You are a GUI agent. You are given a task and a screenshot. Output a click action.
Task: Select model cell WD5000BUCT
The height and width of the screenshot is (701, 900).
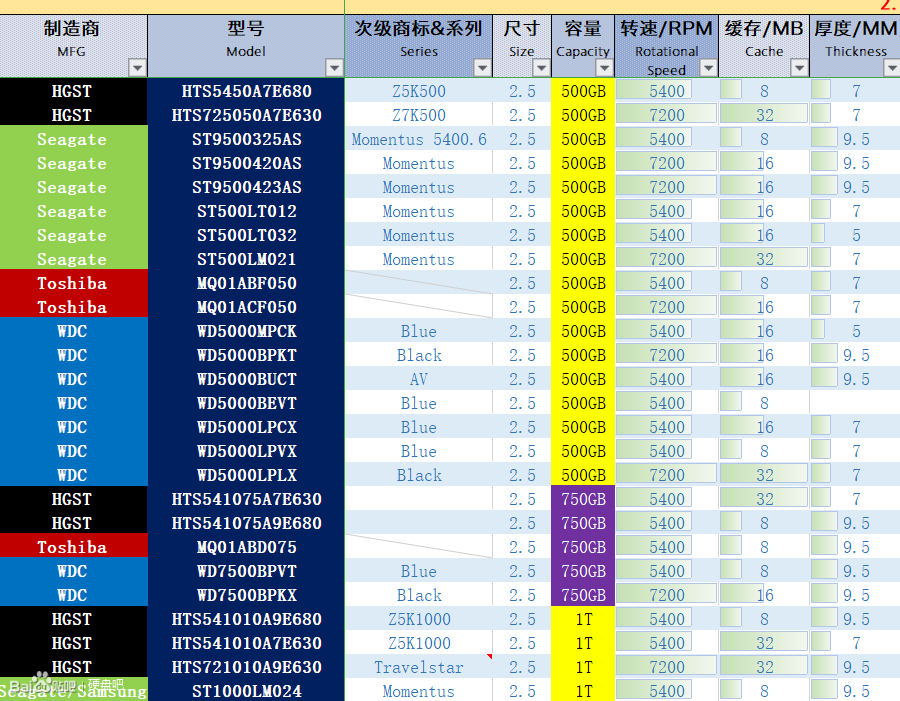tap(246, 379)
